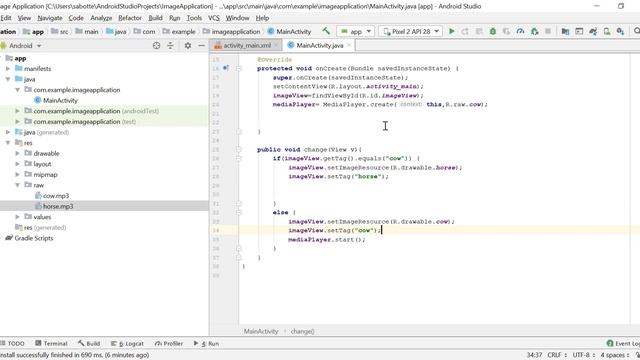Open the Analyze menu

click(x=101, y=18)
